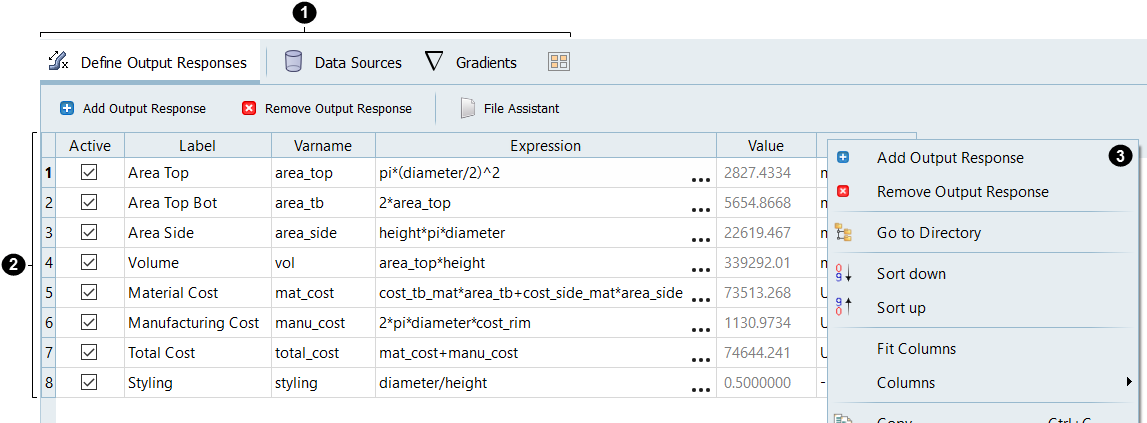Choose Remove Output Response in context menu
The image size is (1147, 423).
(x=962, y=192)
